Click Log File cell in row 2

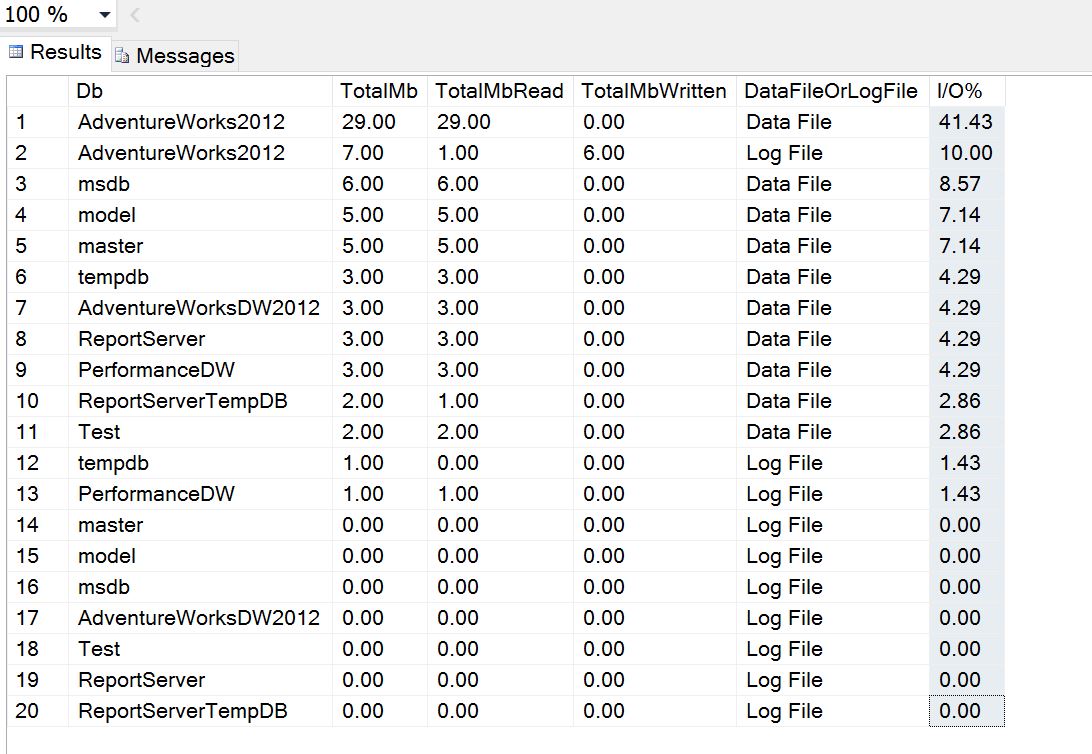point(832,153)
